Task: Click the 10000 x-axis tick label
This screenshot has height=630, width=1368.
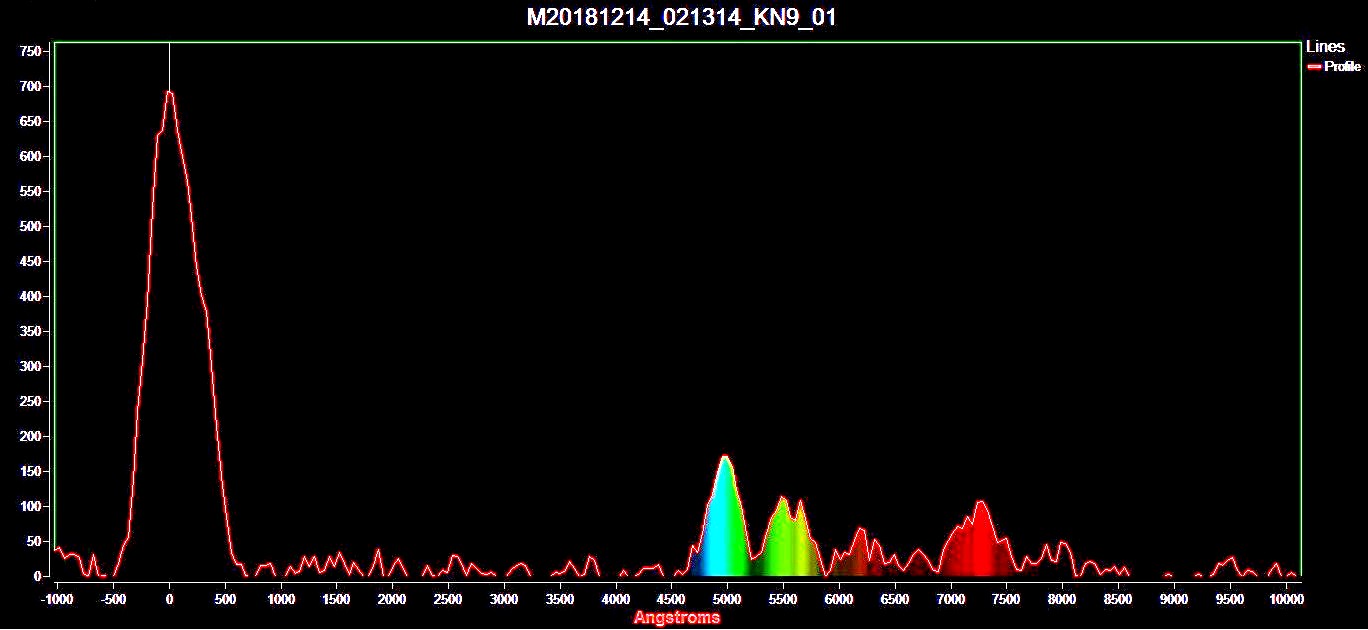Action: point(1285,599)
